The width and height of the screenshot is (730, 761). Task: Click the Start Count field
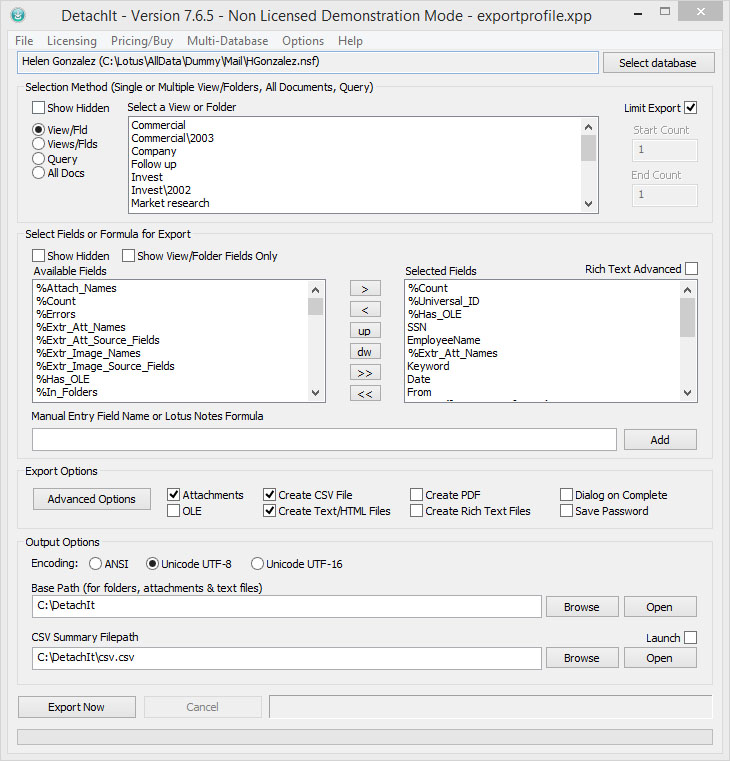pos(664,150)
